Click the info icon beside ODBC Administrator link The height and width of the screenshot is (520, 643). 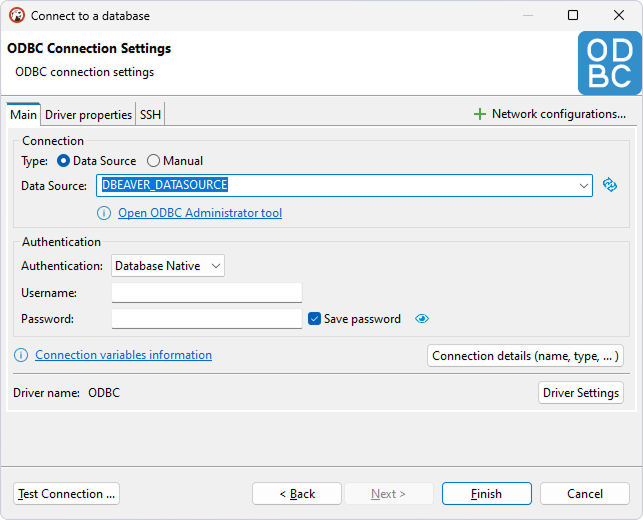[x=104, y=213]
